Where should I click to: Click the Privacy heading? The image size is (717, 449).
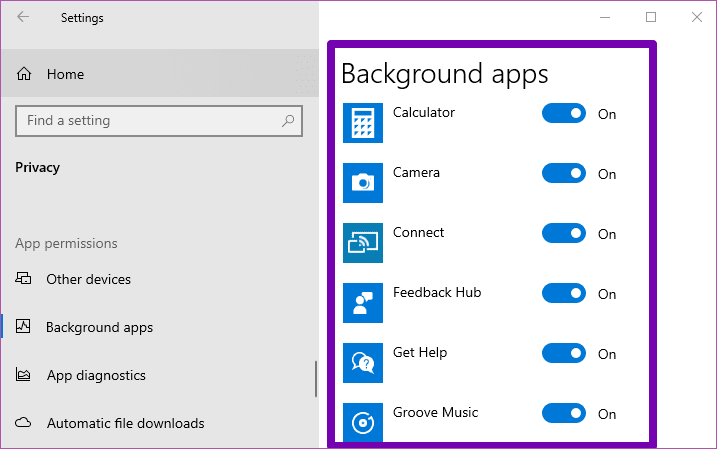pos(37,167)
